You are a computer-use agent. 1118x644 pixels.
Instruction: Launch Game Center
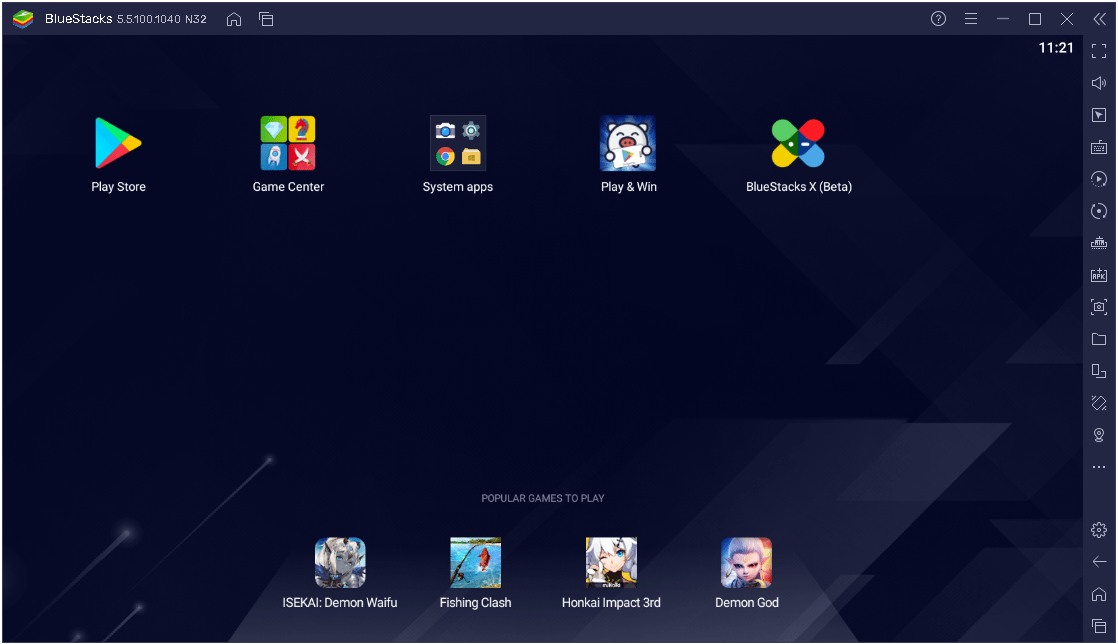288,143
